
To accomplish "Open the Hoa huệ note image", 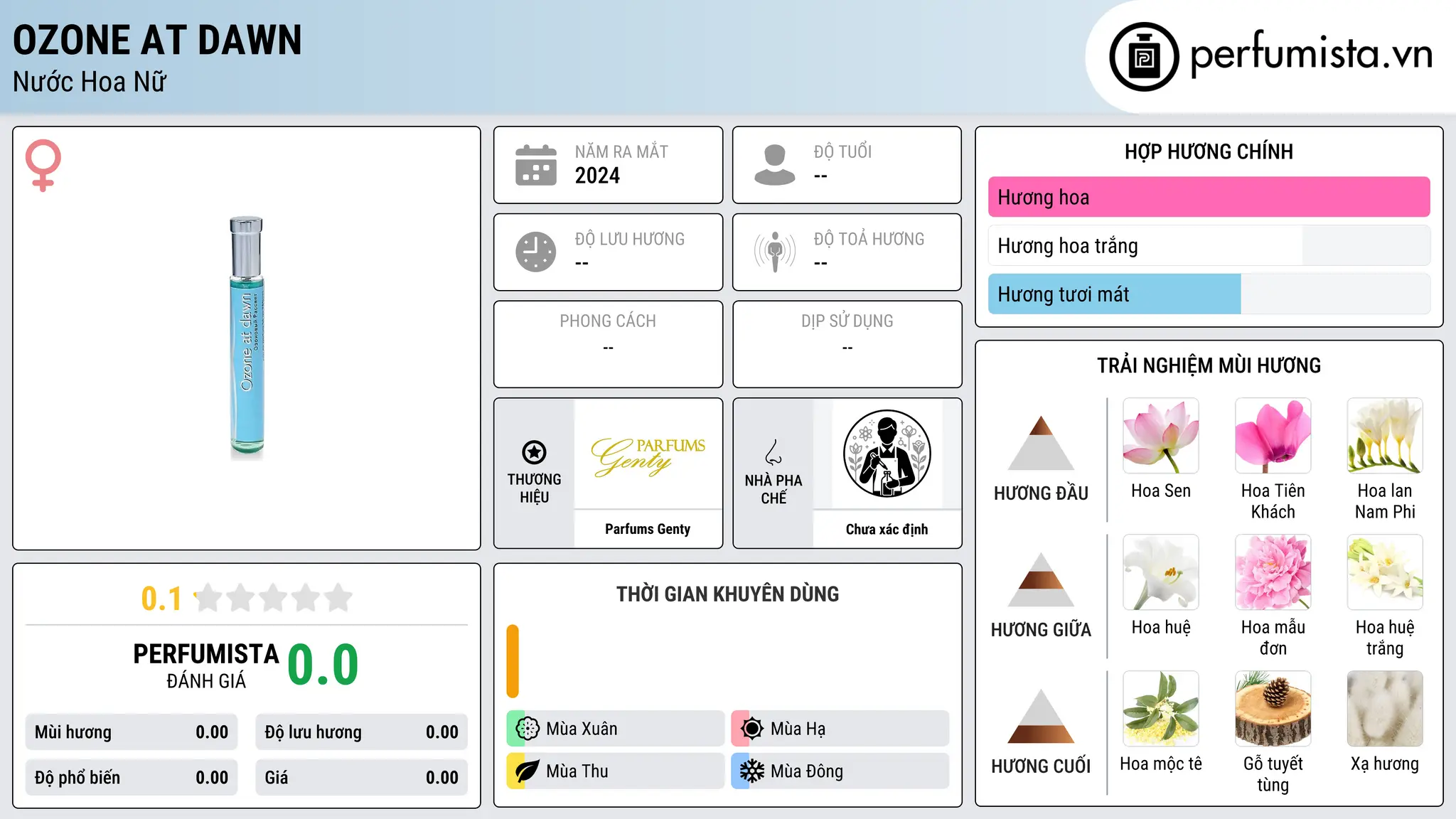I will (1161, 572).
